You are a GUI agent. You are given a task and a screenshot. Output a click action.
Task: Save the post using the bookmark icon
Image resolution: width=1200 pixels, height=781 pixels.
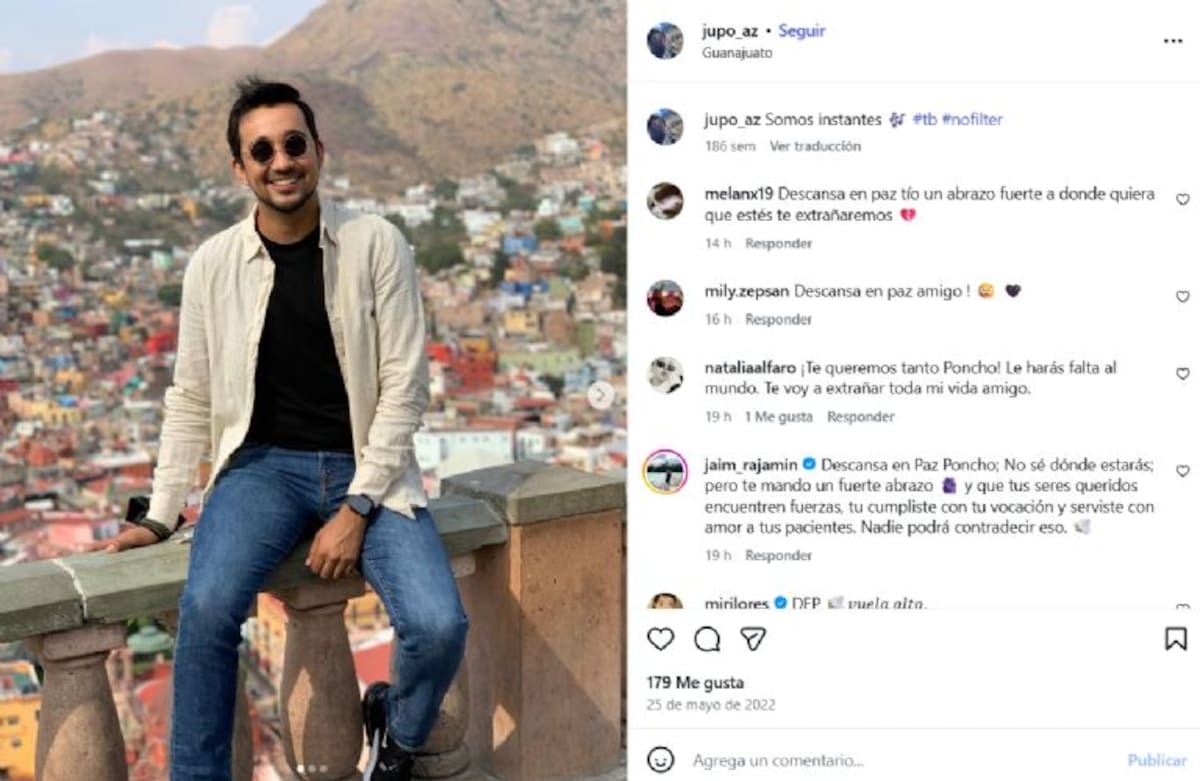[x=1176, y=639]
